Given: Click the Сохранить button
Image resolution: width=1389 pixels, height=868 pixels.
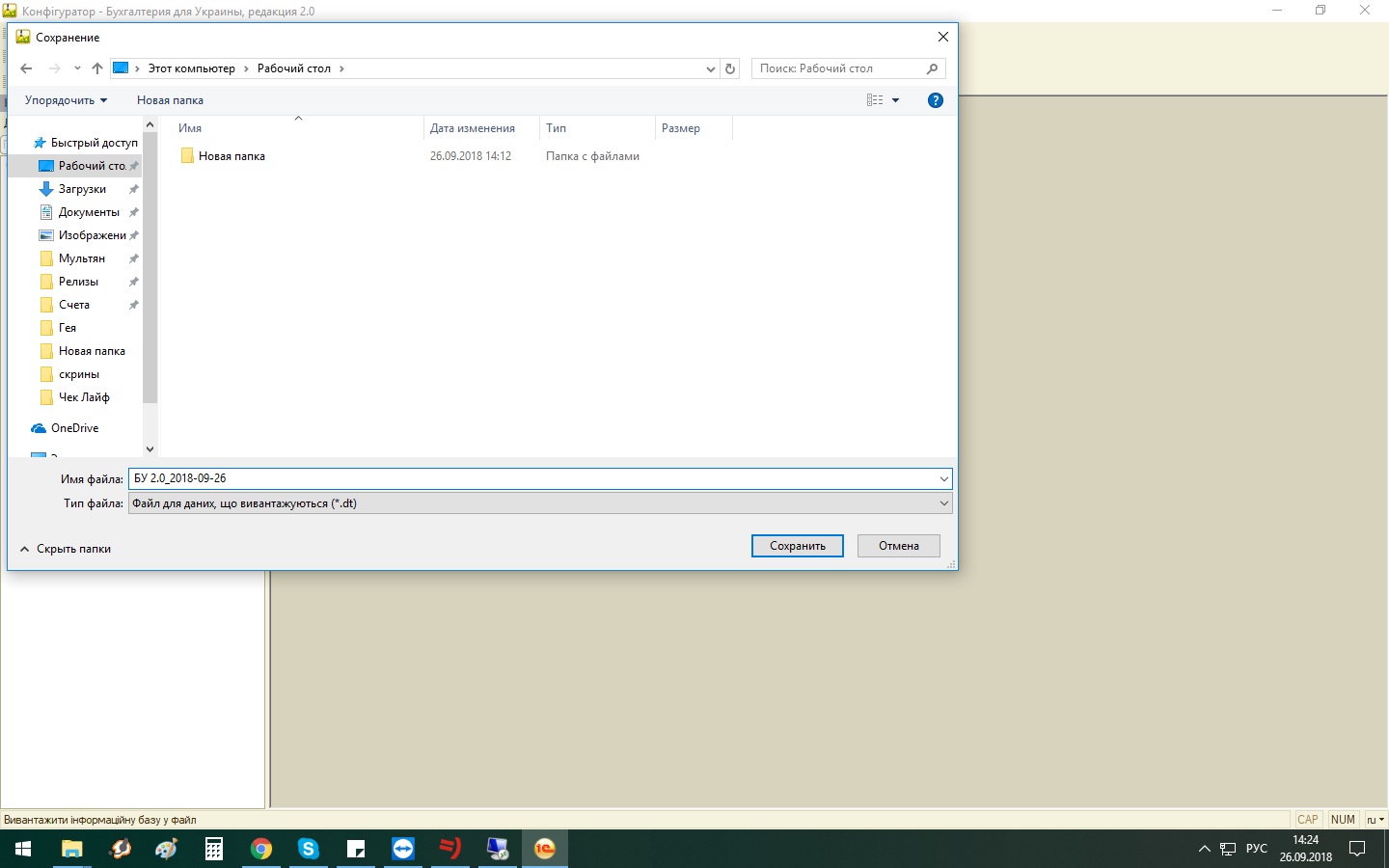Looking at the screenshot, I should [x=798, y=546].
